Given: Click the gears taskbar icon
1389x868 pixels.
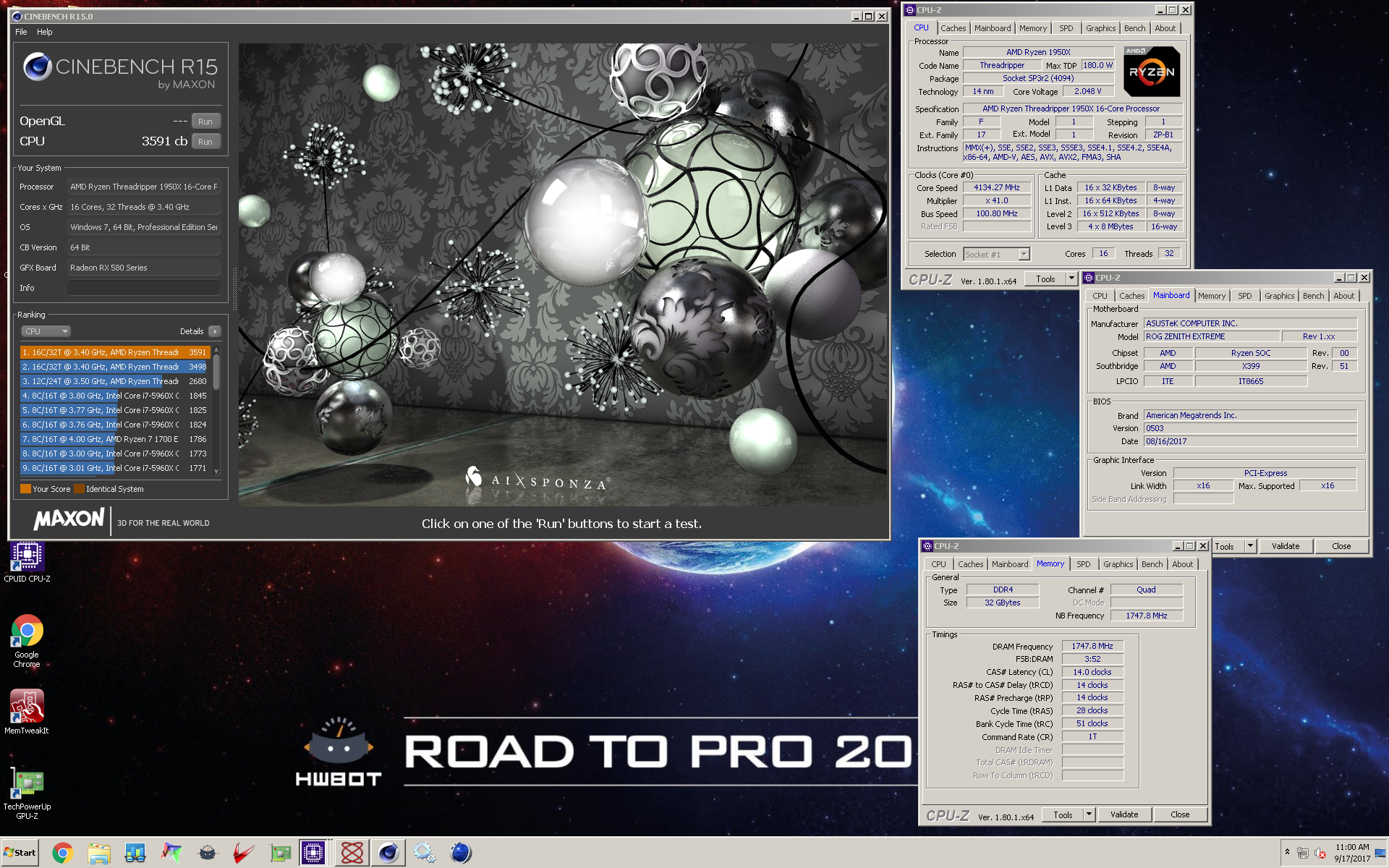Looking at the screenshot, I should pyautogui.click(x=424, y=854).
